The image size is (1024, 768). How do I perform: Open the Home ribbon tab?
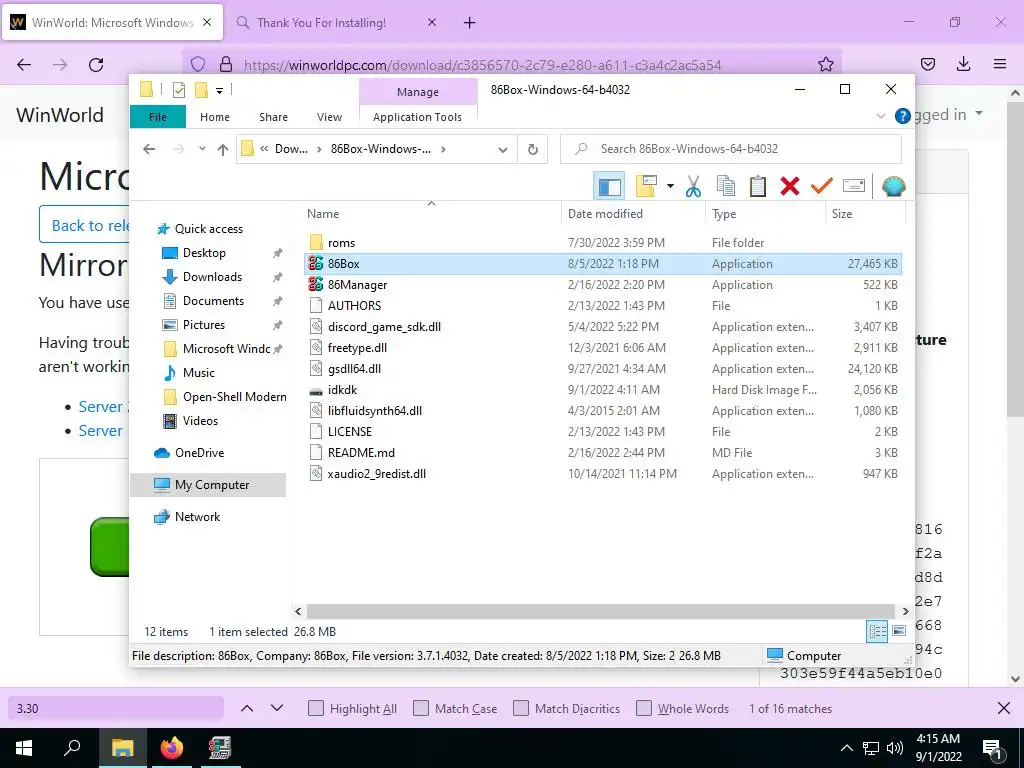click(x=215, y=117)
